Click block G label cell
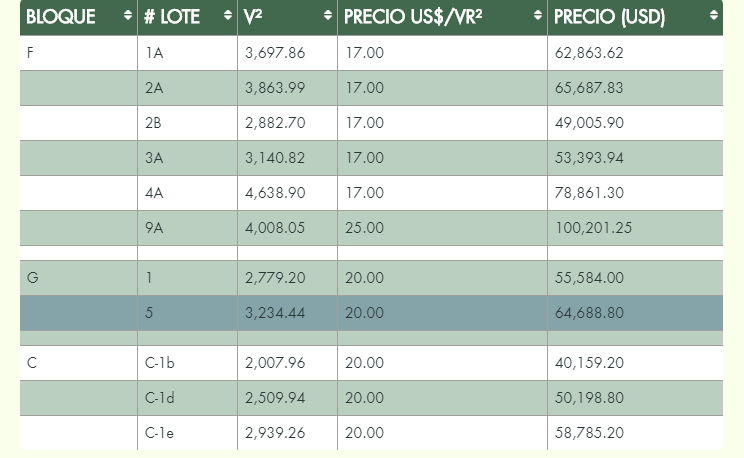Viewport: 744px width, 458px height. click(x=33, y=278)
